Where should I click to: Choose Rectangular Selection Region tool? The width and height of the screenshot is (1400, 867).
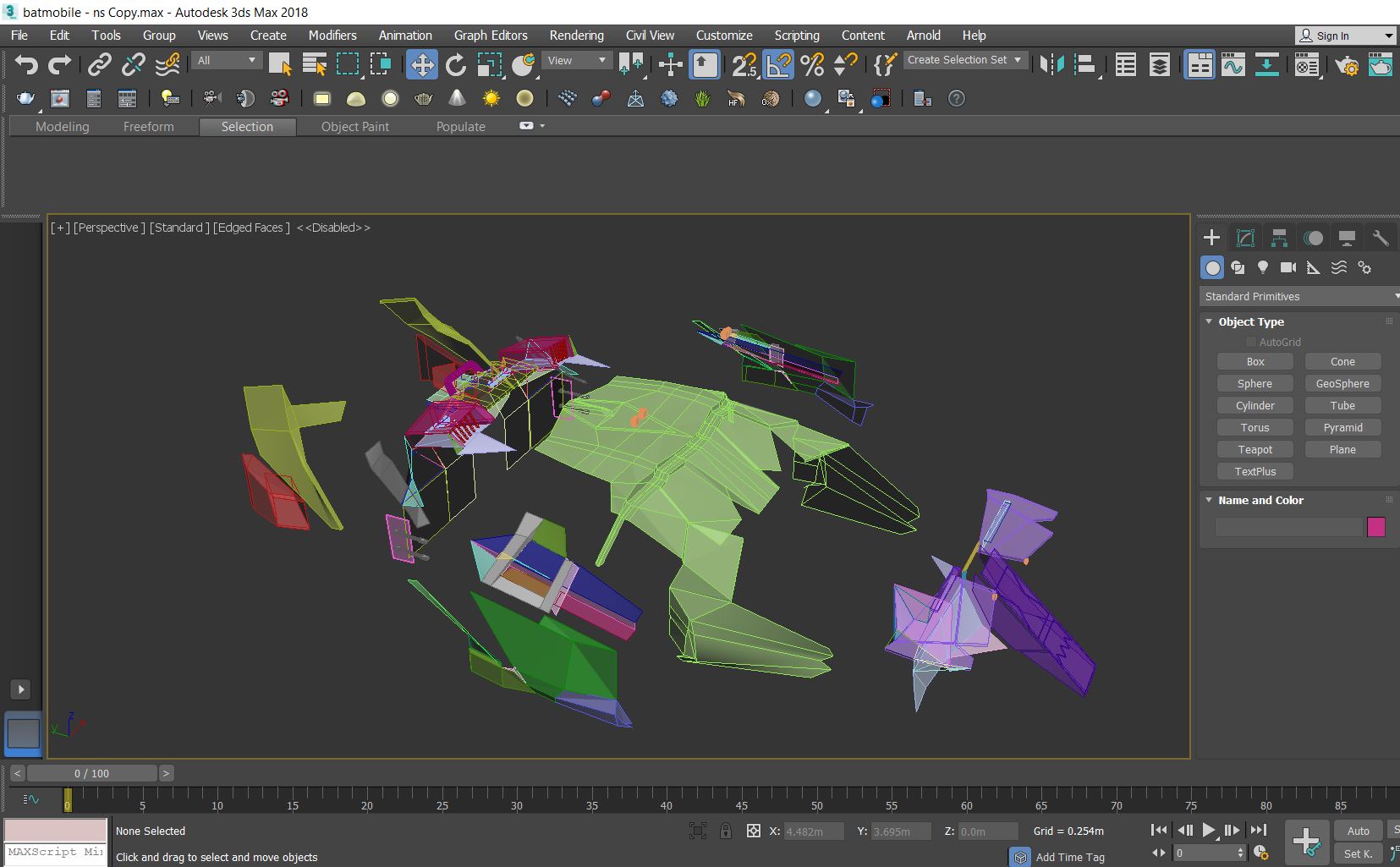[x=348, y=64]
